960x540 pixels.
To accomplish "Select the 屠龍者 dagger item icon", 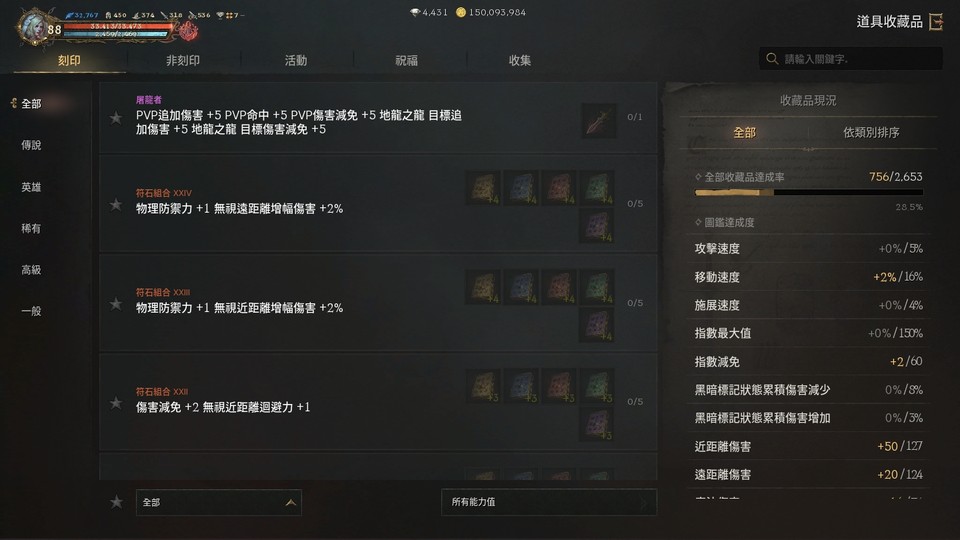I will 598,121.
